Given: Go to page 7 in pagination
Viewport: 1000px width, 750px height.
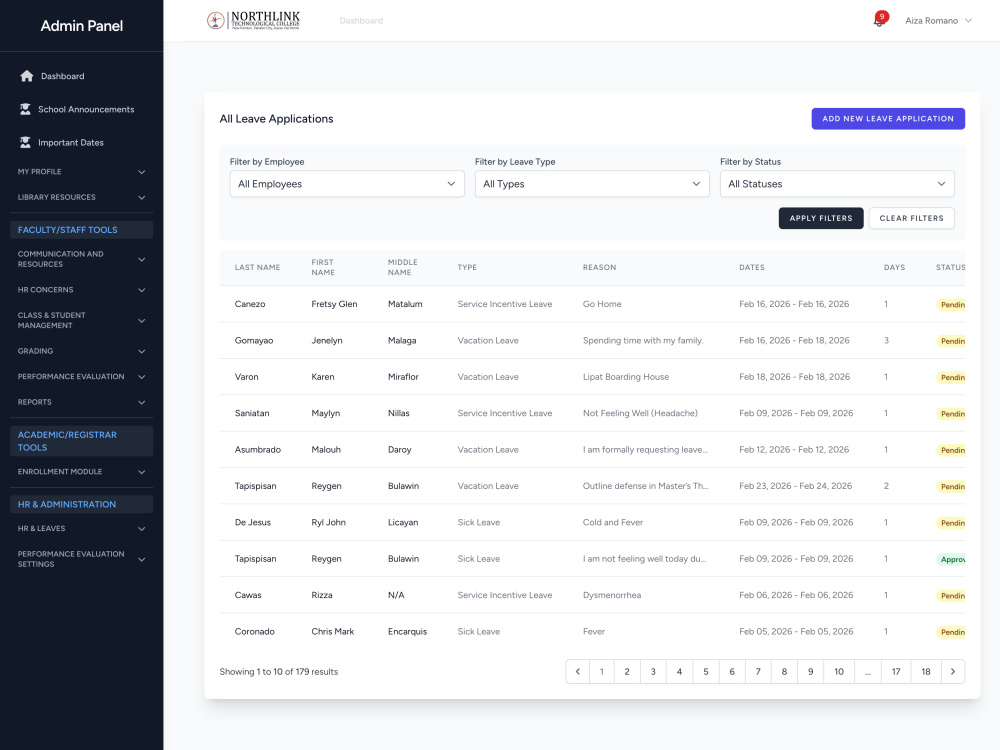Looking at the screenshot, I should tap(758, 672).
